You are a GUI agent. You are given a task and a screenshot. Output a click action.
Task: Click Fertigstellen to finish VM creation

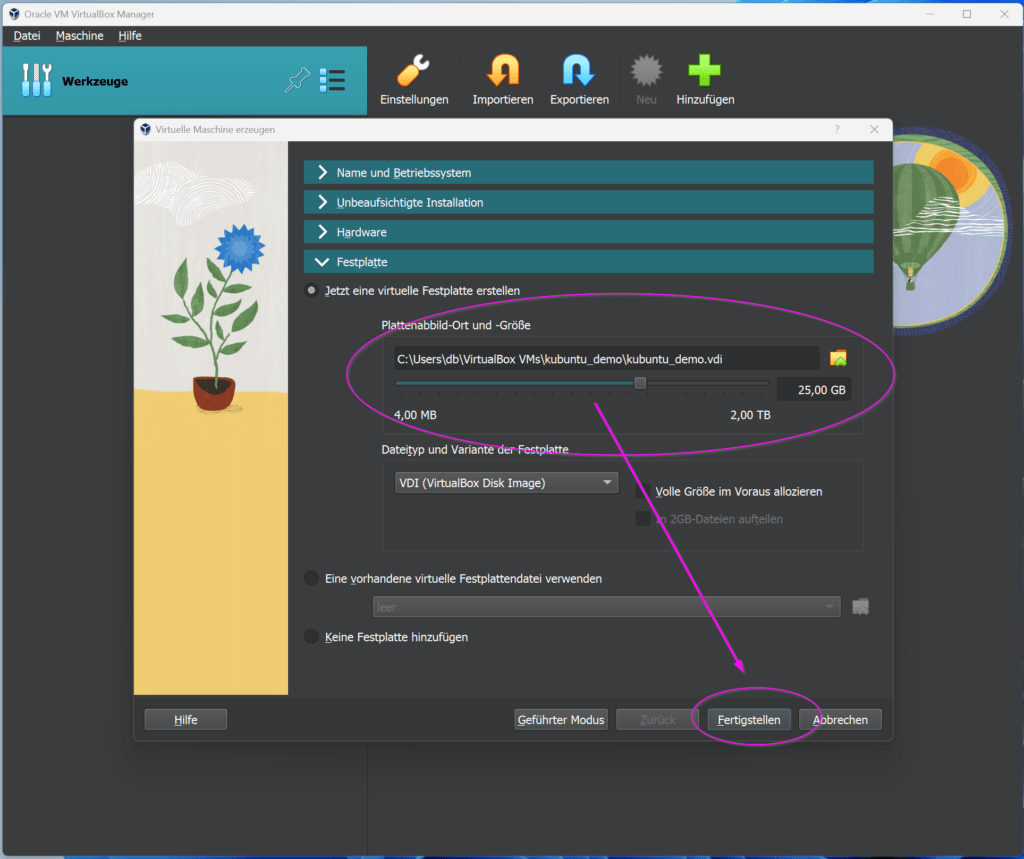749,719
